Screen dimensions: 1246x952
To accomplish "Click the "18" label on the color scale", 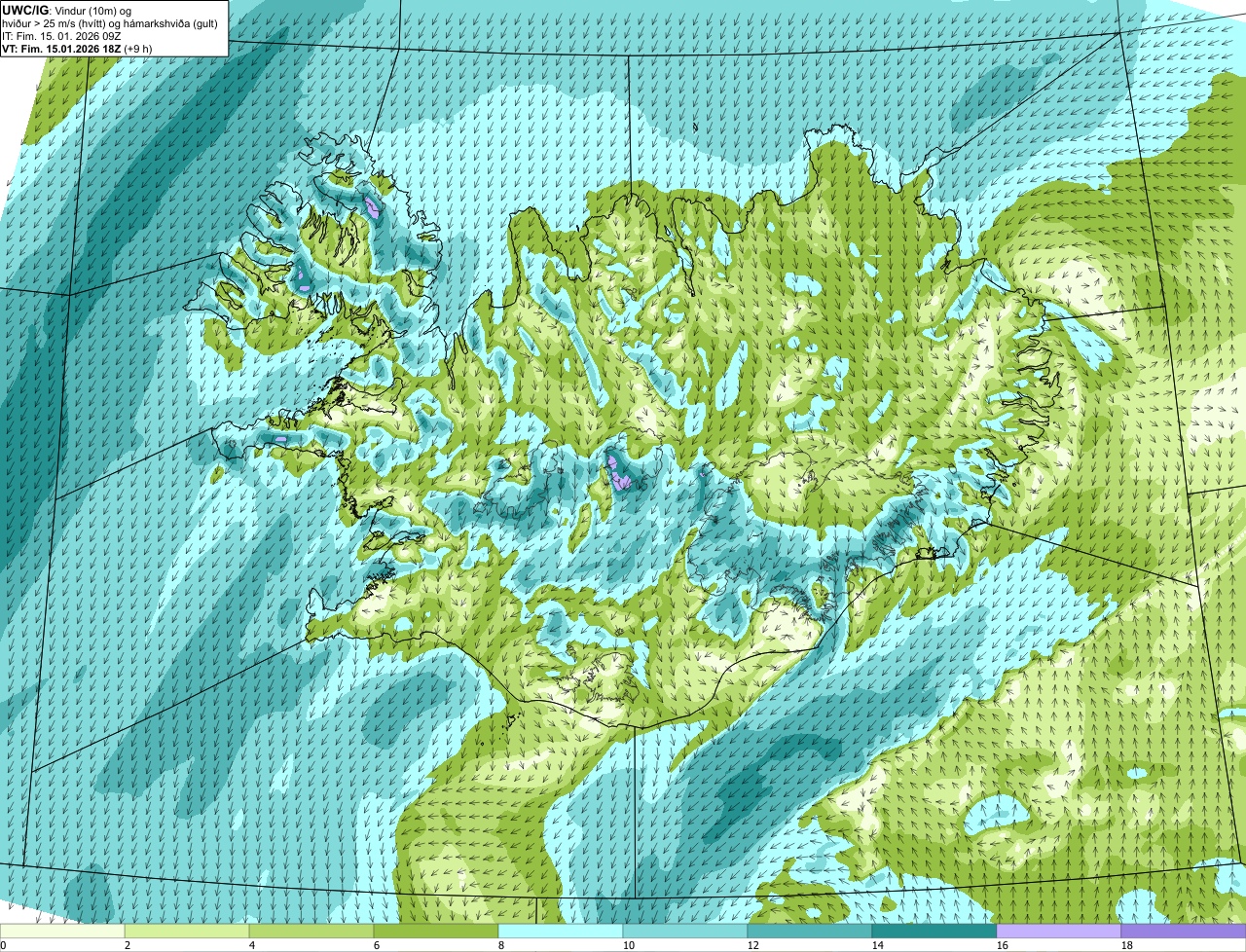I will click(x=1127, y=945).
